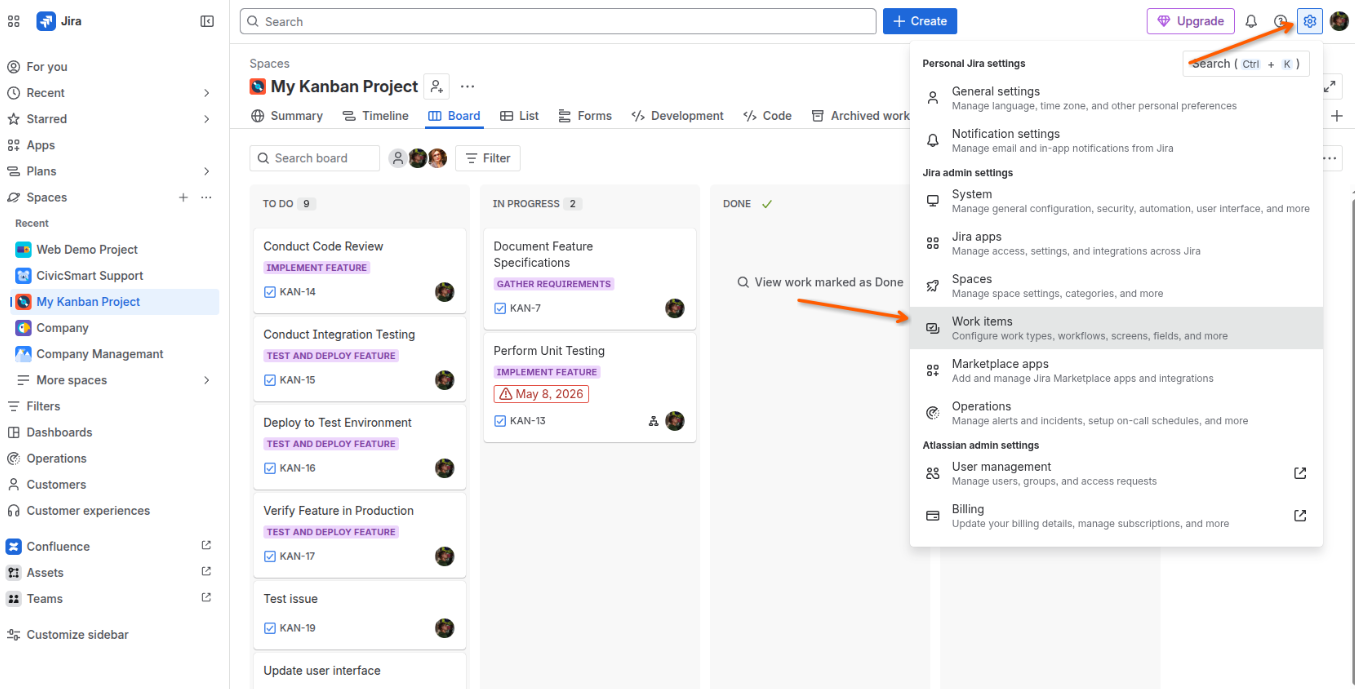Open external link icon for User management

[1300, 473]
